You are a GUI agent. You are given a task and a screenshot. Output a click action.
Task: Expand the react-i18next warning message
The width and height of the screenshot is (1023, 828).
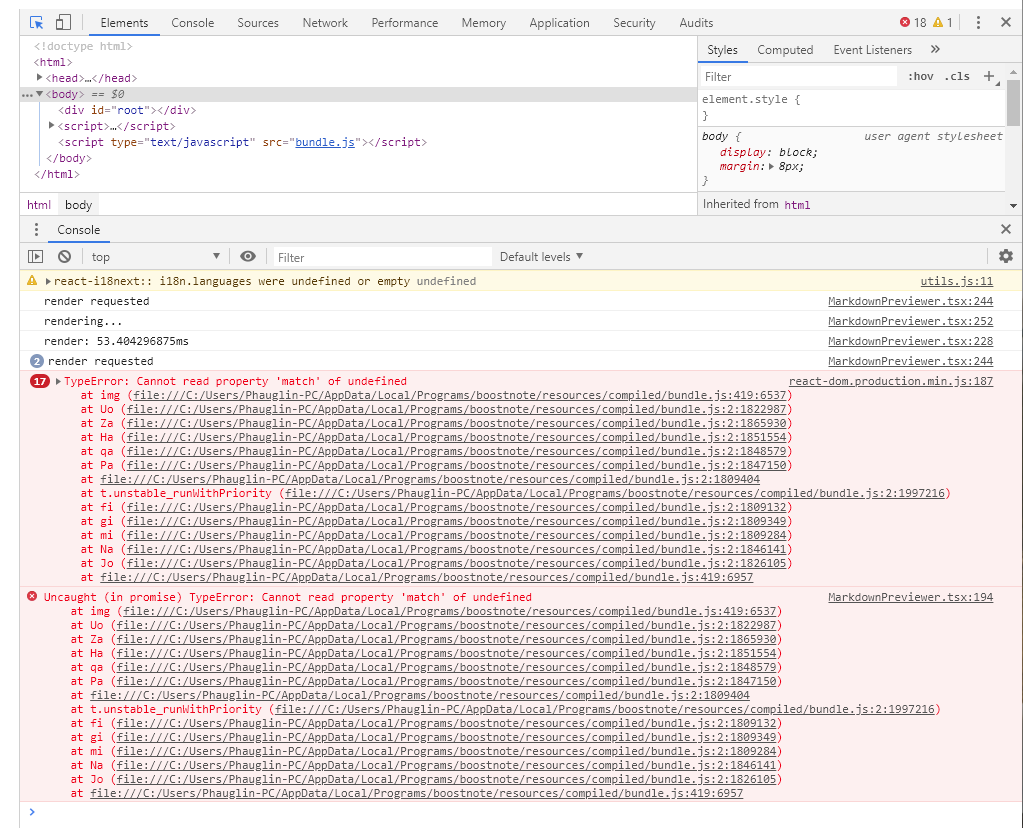pyautogui.click(x=48, y=281)
